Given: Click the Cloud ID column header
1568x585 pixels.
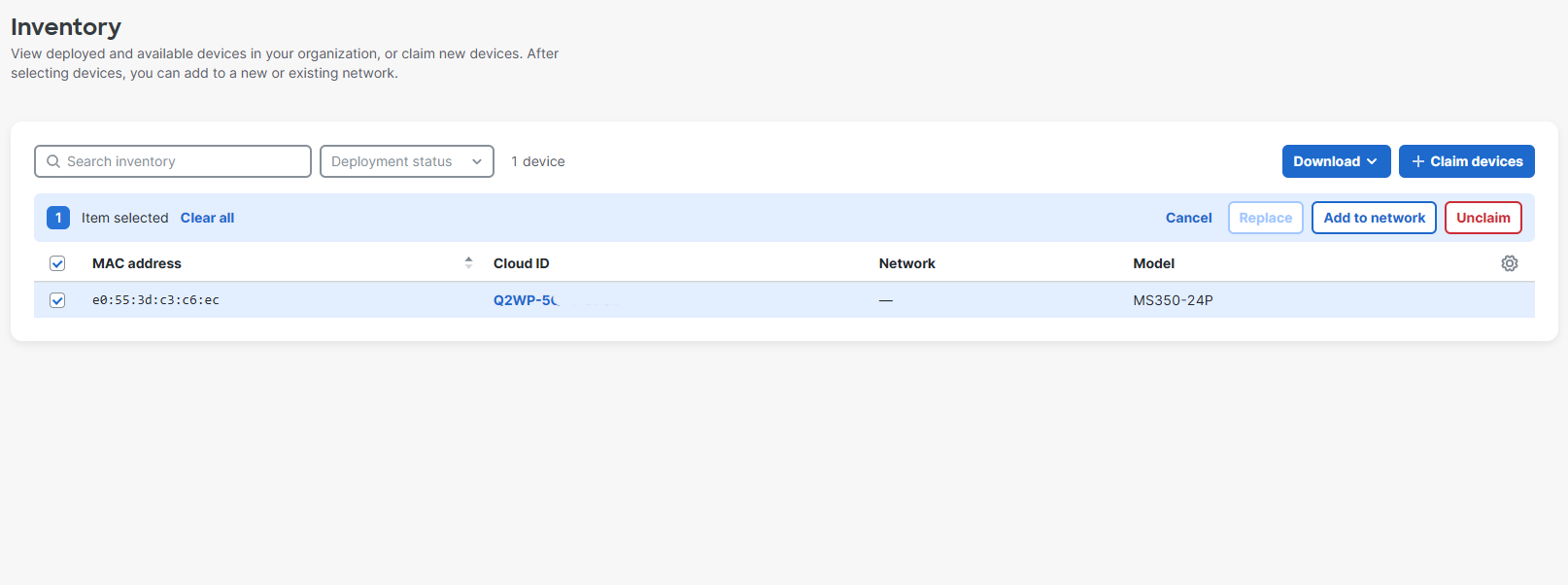Looking at the screenshot, I should (x=522, y=263).
